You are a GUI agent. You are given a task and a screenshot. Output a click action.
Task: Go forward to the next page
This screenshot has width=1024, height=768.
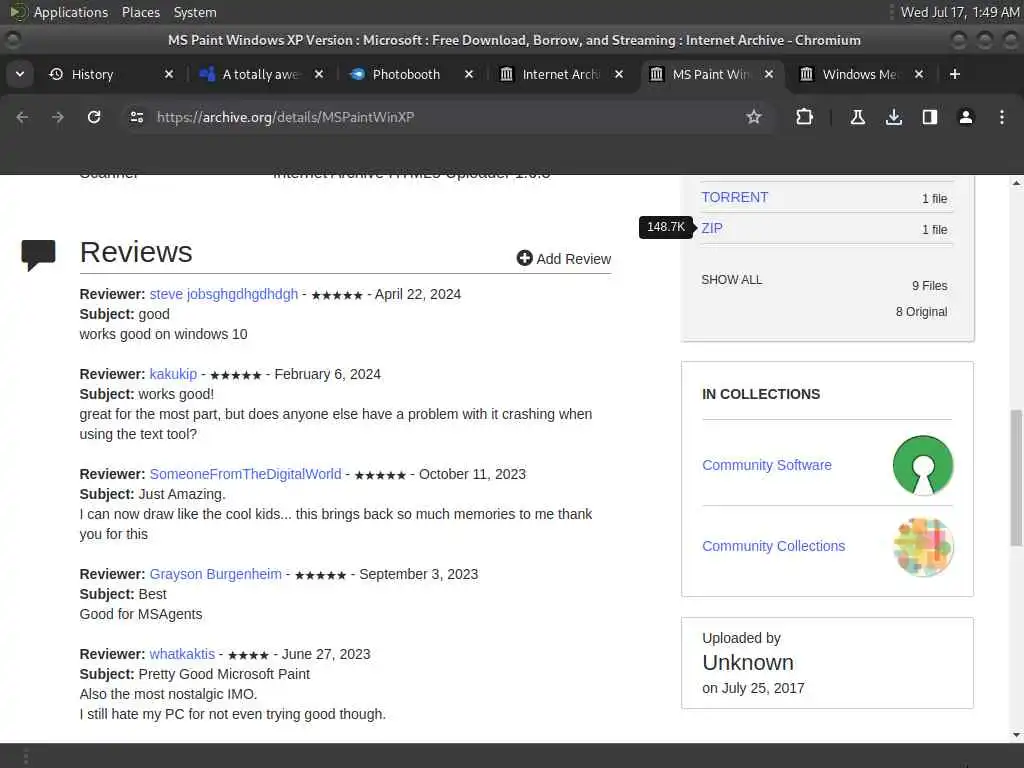tap(58, 117)
